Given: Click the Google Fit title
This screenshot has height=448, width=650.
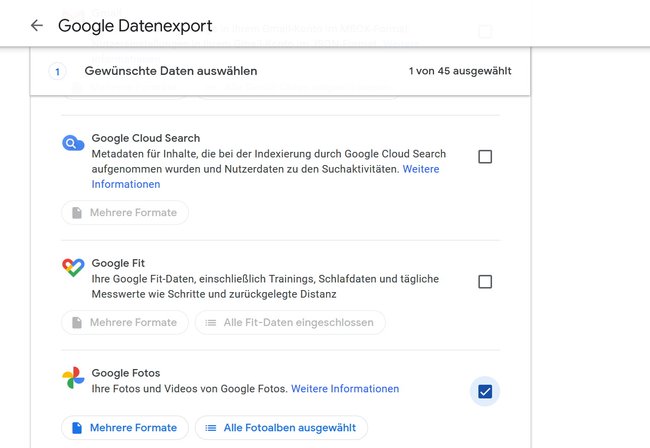Looking at the screenshot, I should (x=118, y=263).
